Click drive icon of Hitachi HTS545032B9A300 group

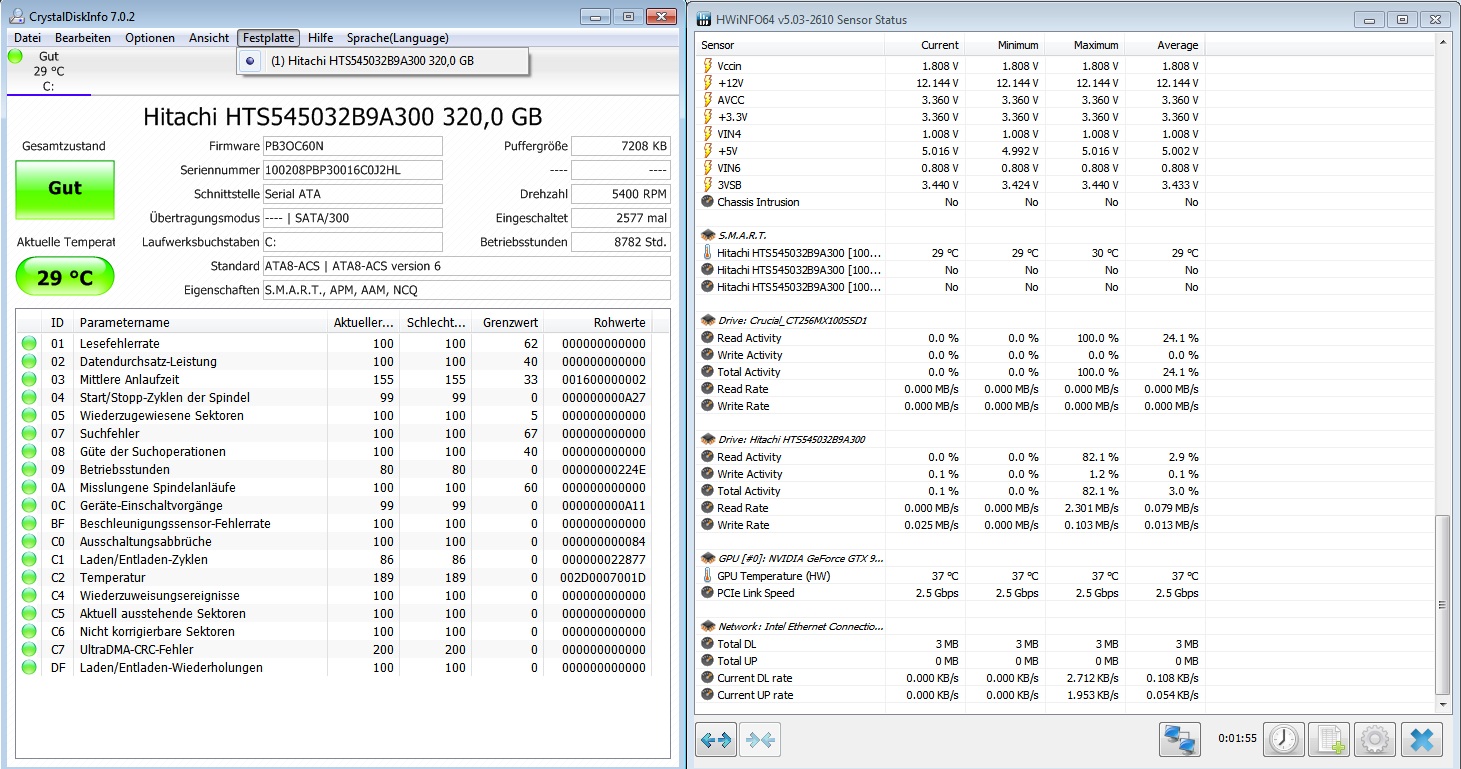pos(708,440)
